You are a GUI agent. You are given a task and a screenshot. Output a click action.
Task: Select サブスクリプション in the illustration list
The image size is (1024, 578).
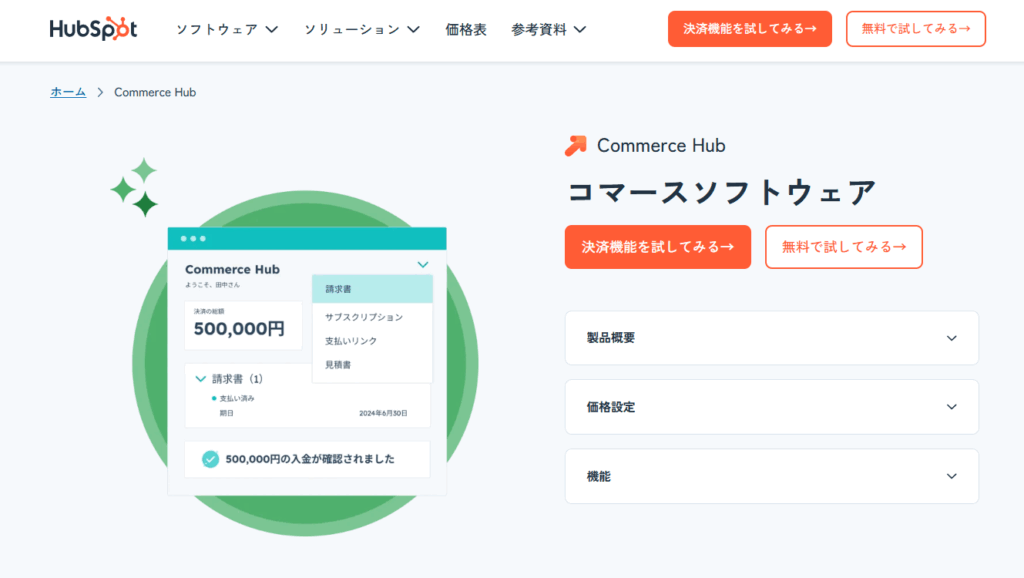click(x=364, y=317)
